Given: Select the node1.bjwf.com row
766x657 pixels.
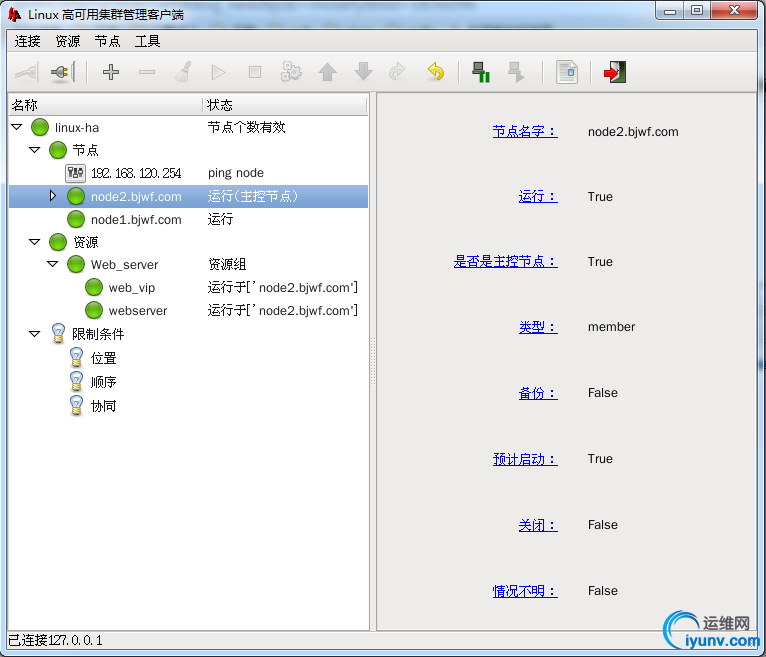Looking at the screenshot, I should point(188,219).
